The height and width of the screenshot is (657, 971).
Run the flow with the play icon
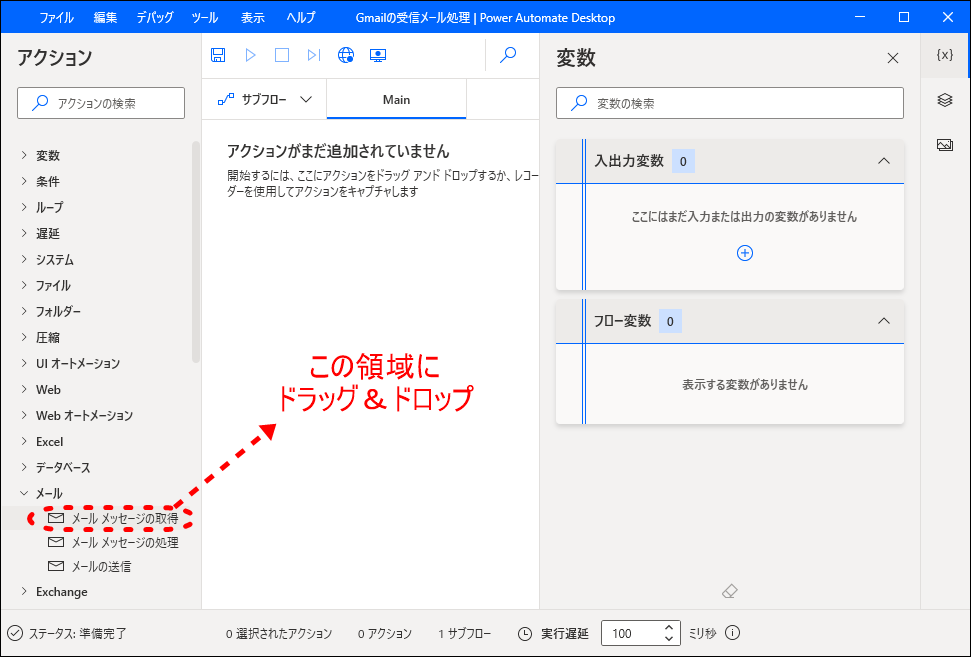250,55
